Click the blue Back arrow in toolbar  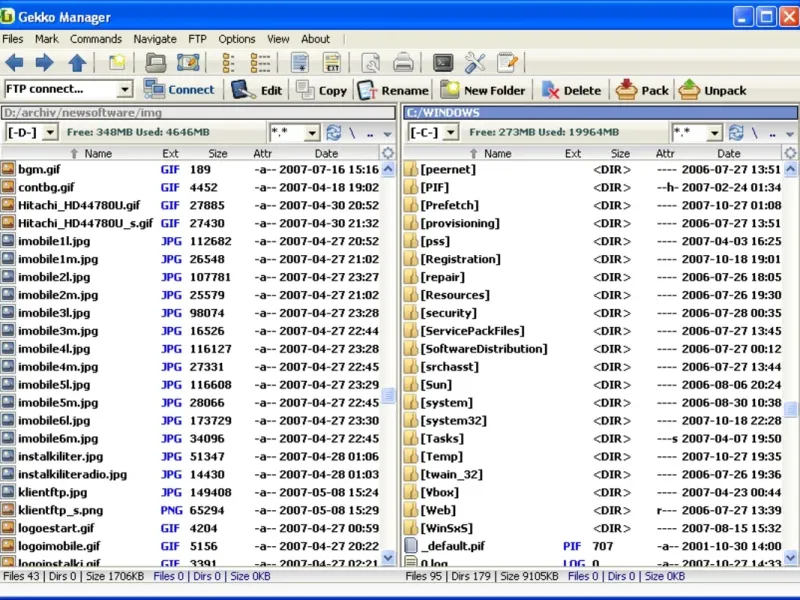pos(14,63)
